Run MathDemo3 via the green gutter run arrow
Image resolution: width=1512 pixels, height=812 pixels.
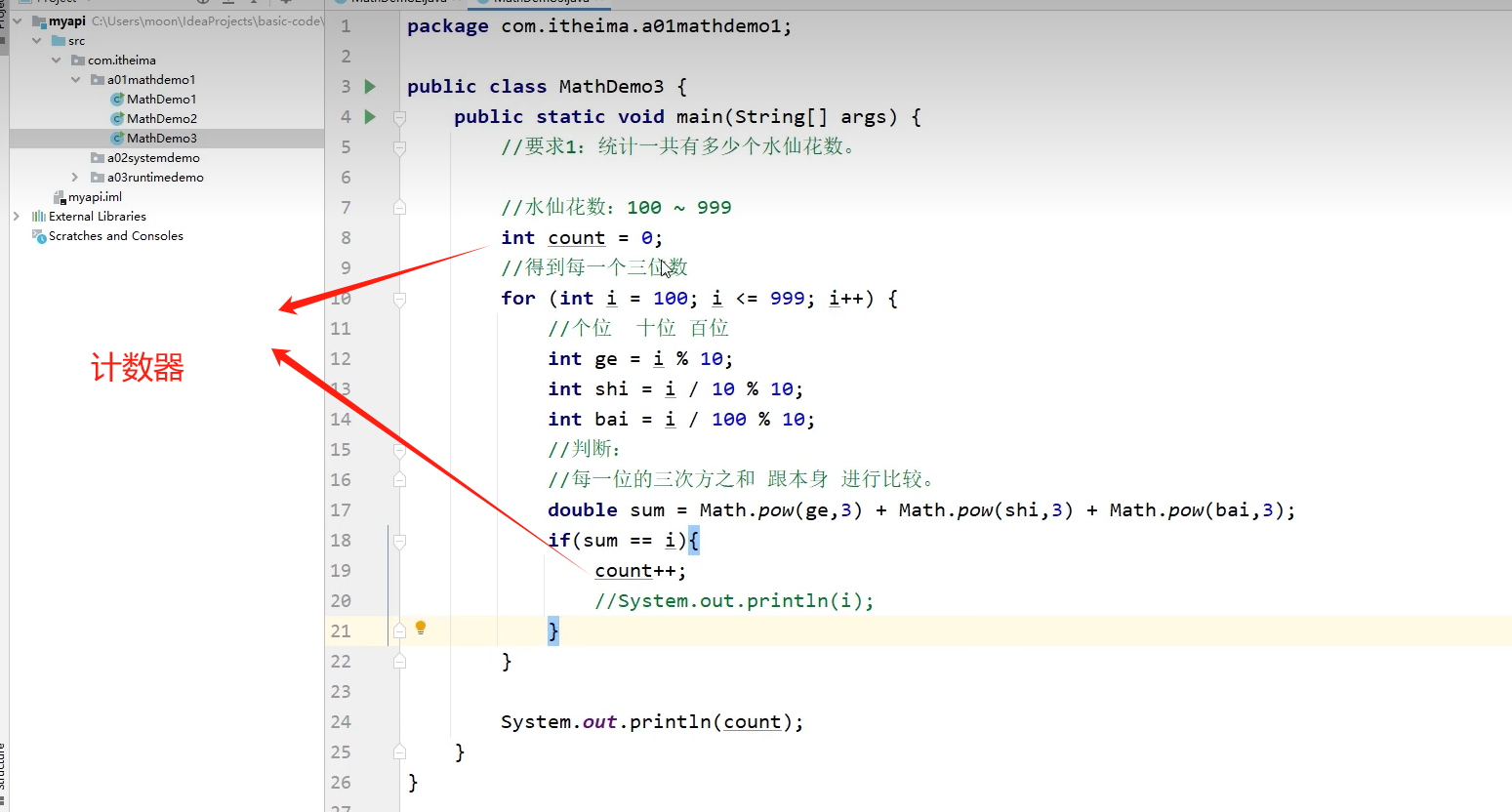(x=368, y=86)
